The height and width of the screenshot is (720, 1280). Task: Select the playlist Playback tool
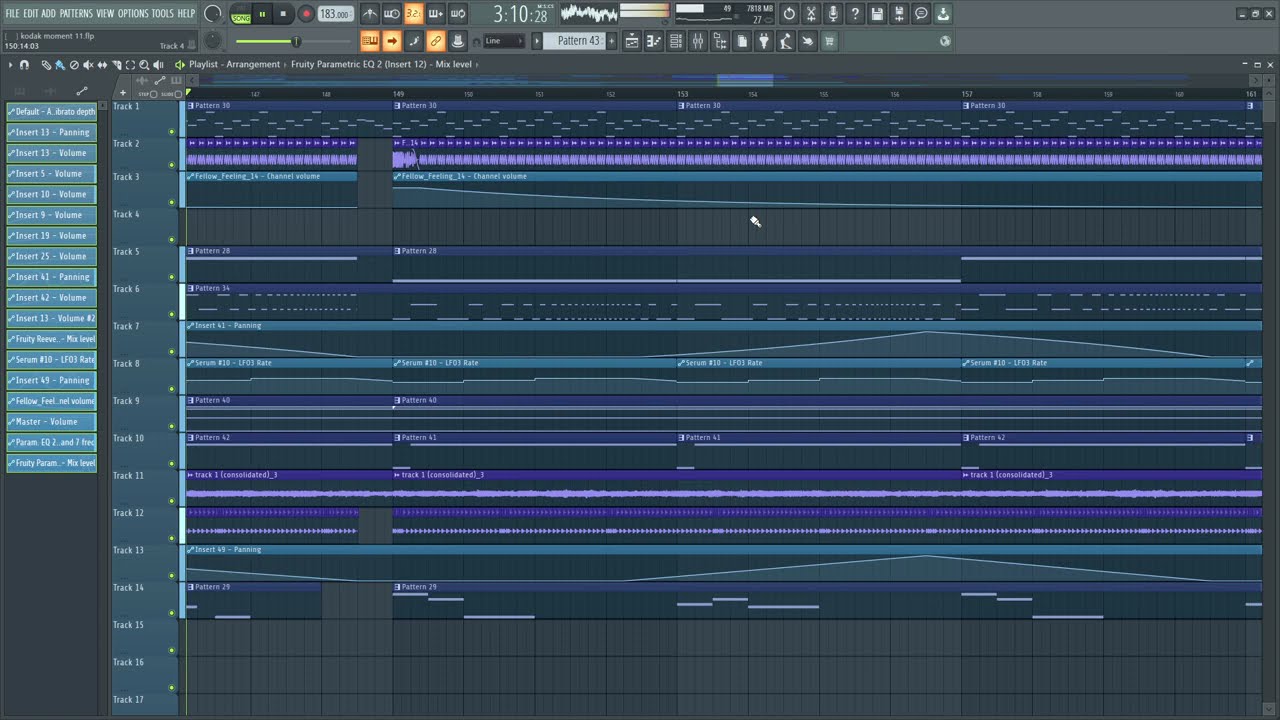[158, 64]
